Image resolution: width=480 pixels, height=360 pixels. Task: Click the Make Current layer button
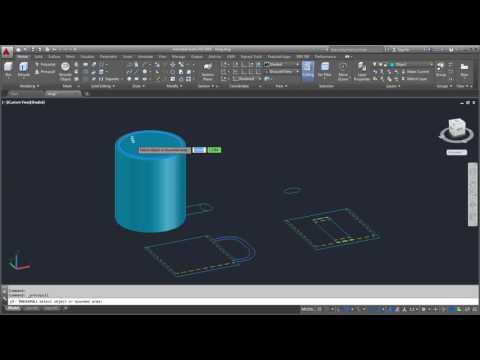(x=415, y=72)
